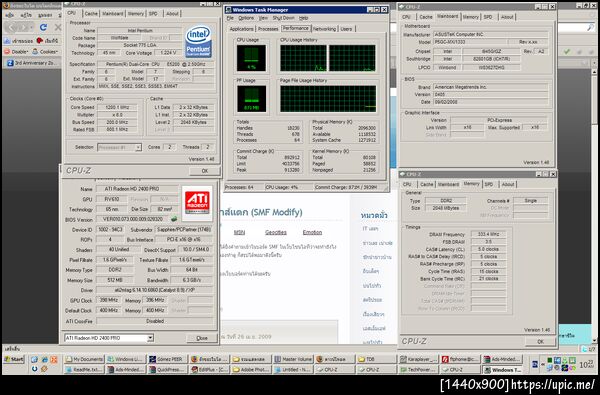The width and height of the screenshot is (600, 395).
Task: Select the Windows Task Manager taskbar item
Action: point(502,370)
